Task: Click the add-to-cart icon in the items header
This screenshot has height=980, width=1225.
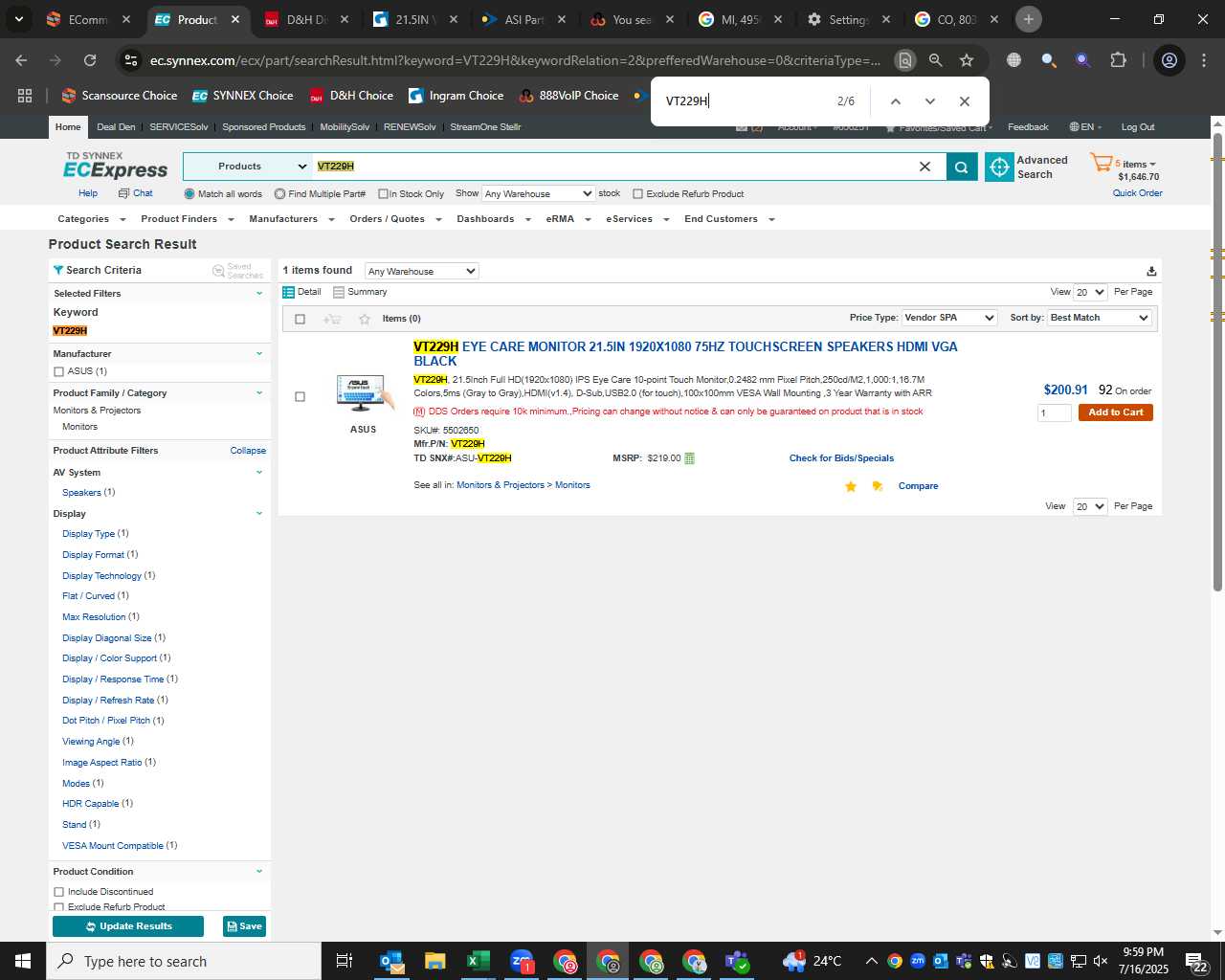Action: [x=332, y=319]
